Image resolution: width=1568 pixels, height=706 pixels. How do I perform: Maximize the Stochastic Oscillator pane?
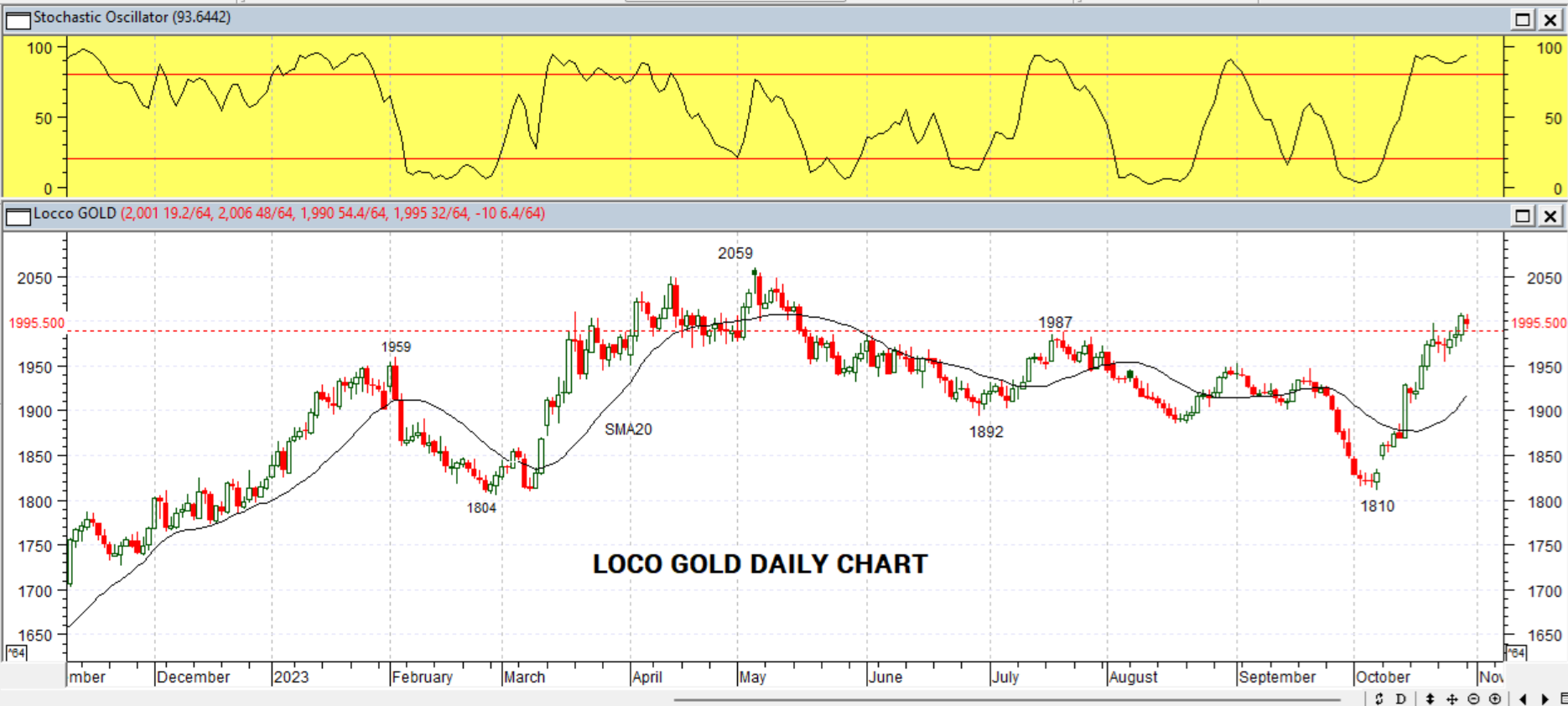pyautogui.click(x=1523, y=19)
